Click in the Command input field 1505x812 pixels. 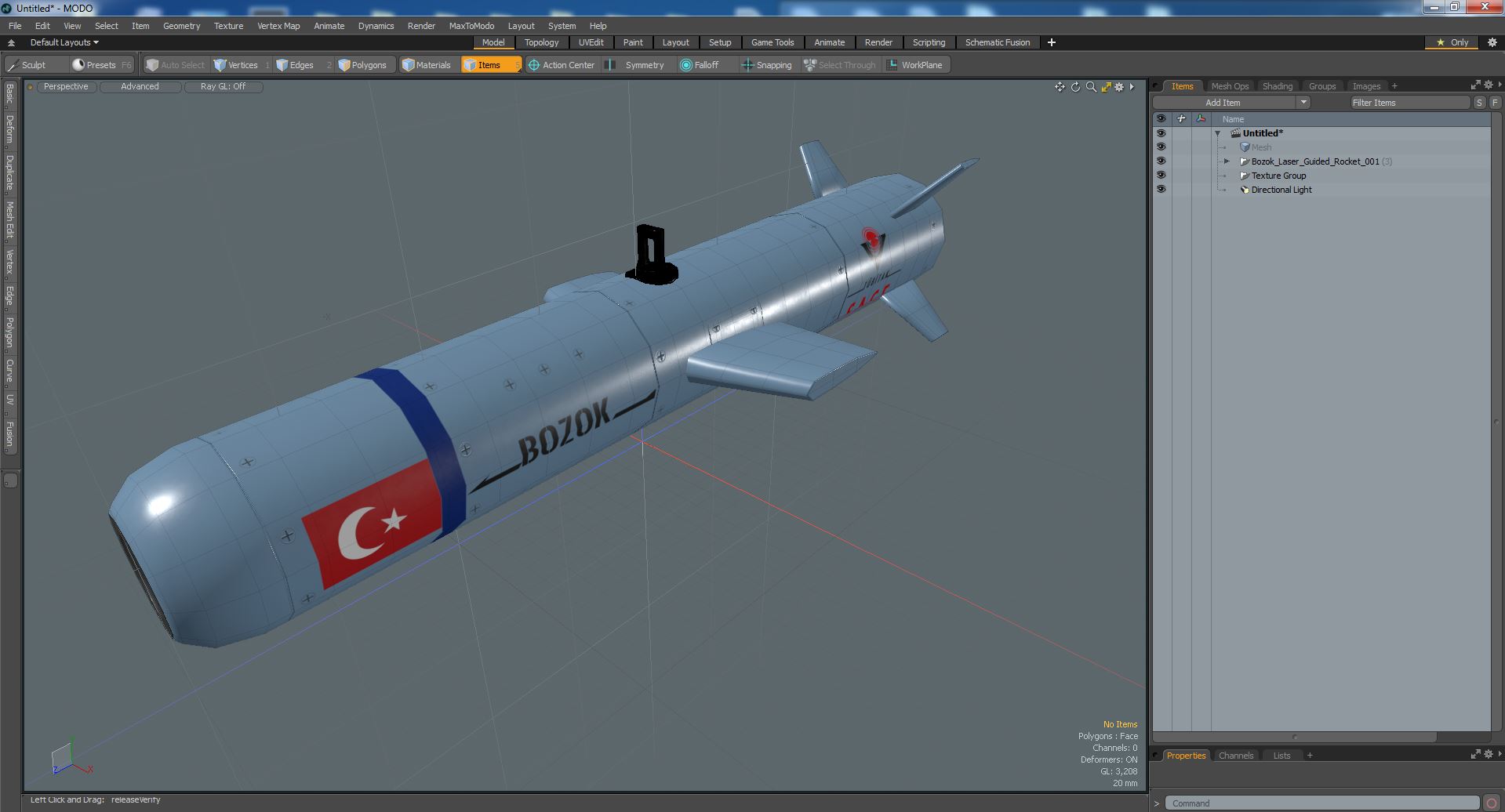tap(1322, 803)
